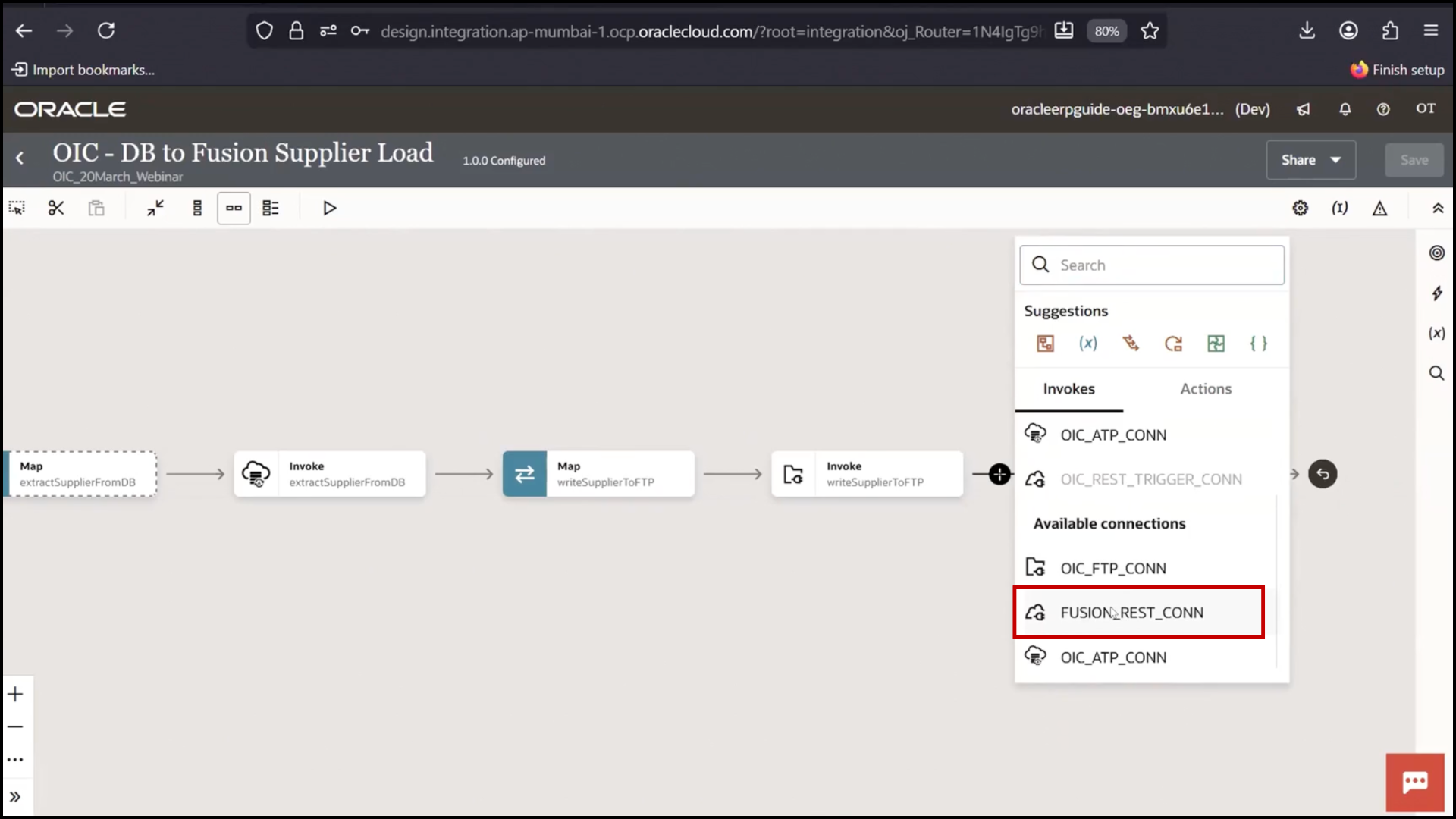
Task: Open the invokes lightning icon in side rail
Action: (x=1436, y=293)
